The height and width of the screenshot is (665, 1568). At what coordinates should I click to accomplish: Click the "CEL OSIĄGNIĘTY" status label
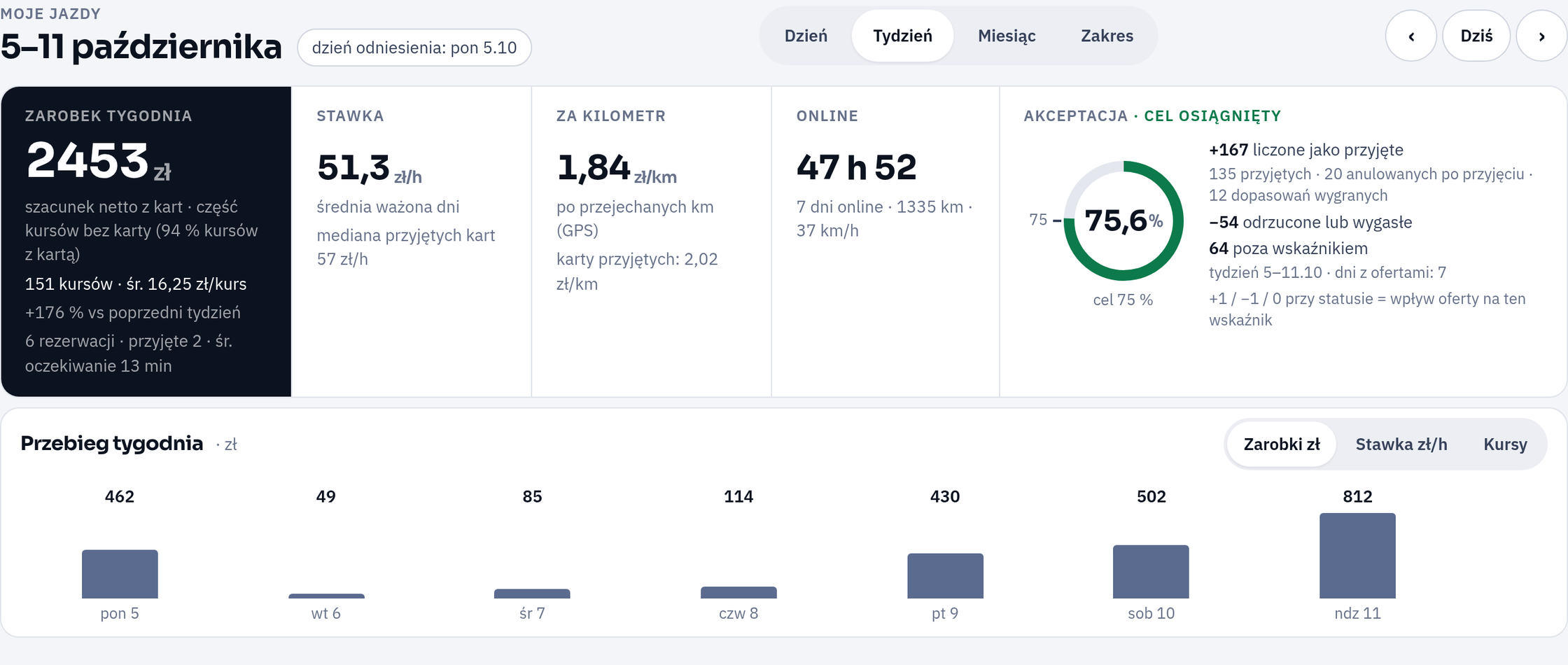click(1212, 116)
